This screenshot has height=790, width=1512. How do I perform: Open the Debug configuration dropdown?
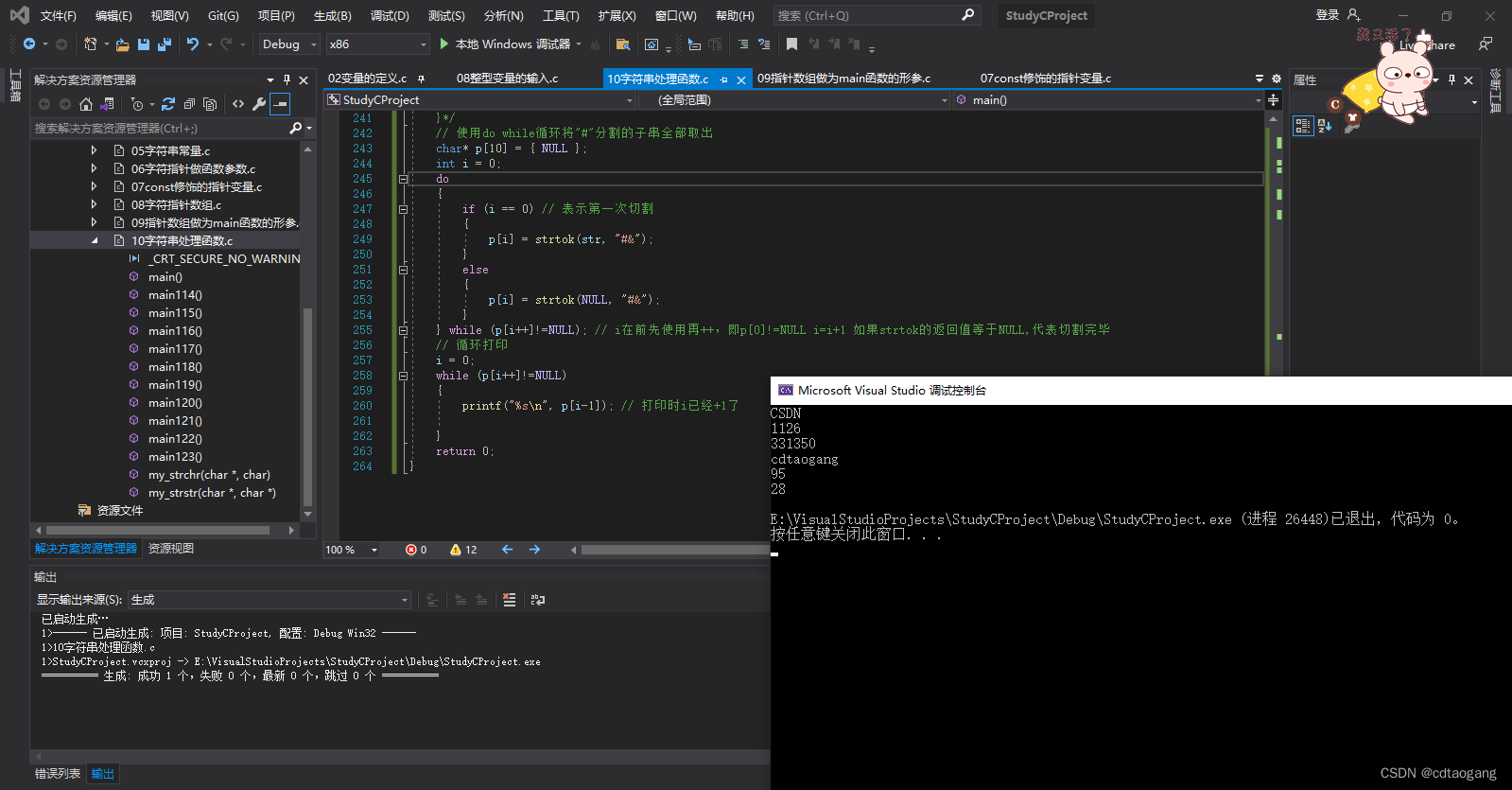pos(289,44)
